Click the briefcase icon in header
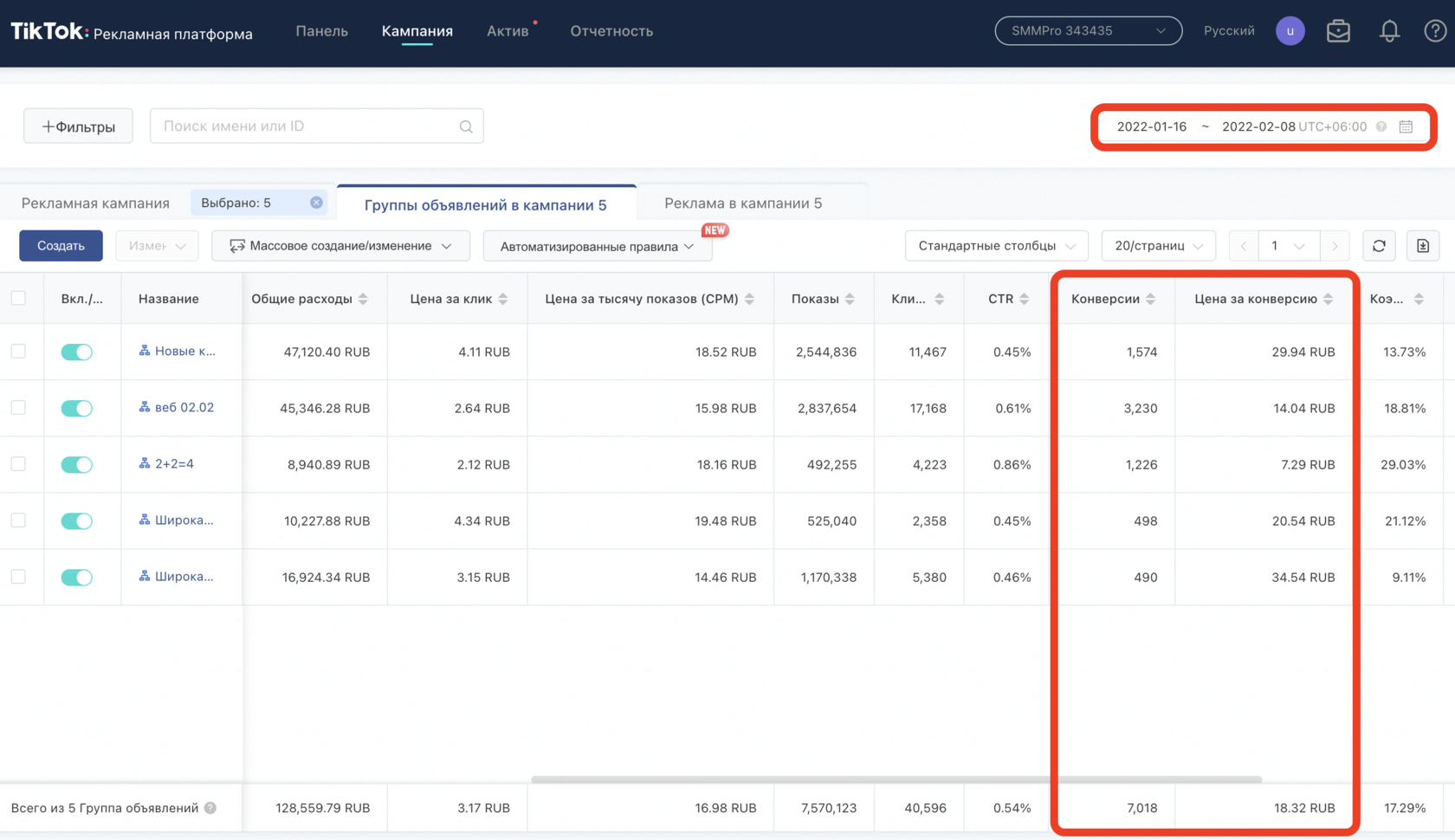Screen dimensions: 1455x840 tap(1338, 31)
